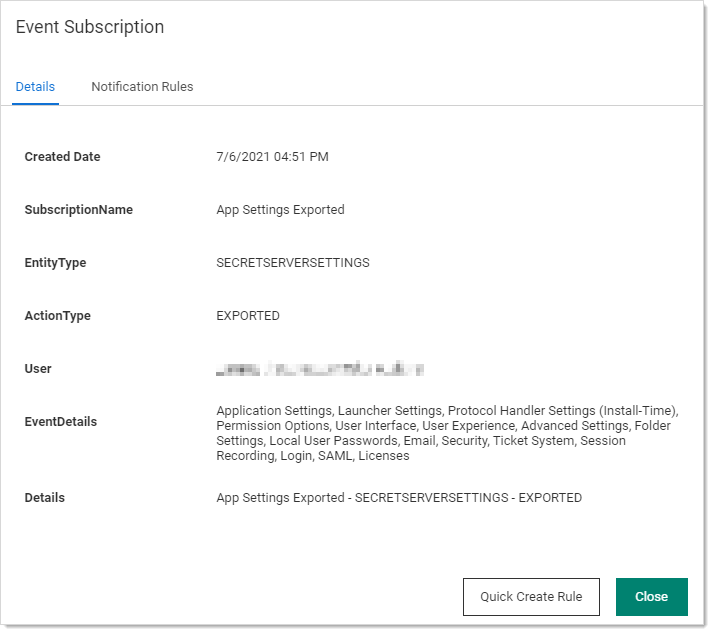
Task: Select the 7/6/2021 04:51 PM date value
Action: 272,157
